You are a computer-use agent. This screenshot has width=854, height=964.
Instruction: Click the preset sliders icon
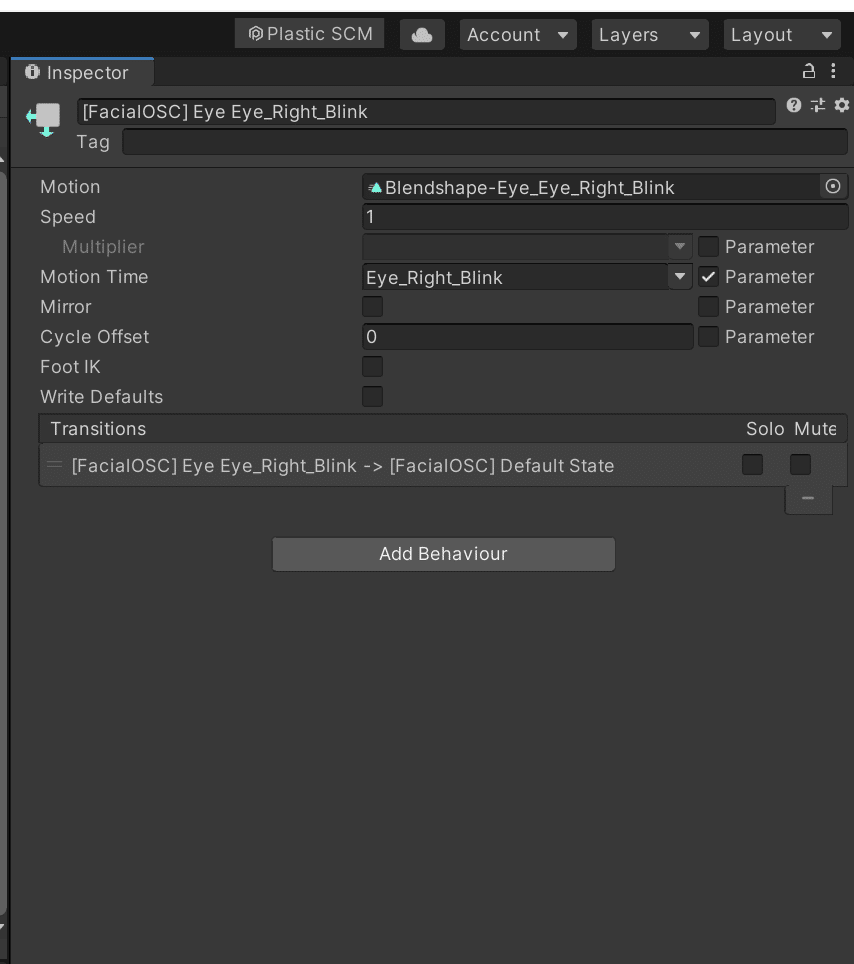click(818, 105)
